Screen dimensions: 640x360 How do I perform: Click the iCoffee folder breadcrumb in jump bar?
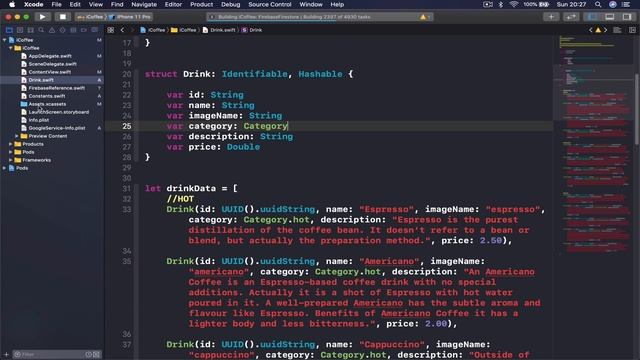(184, 30)
